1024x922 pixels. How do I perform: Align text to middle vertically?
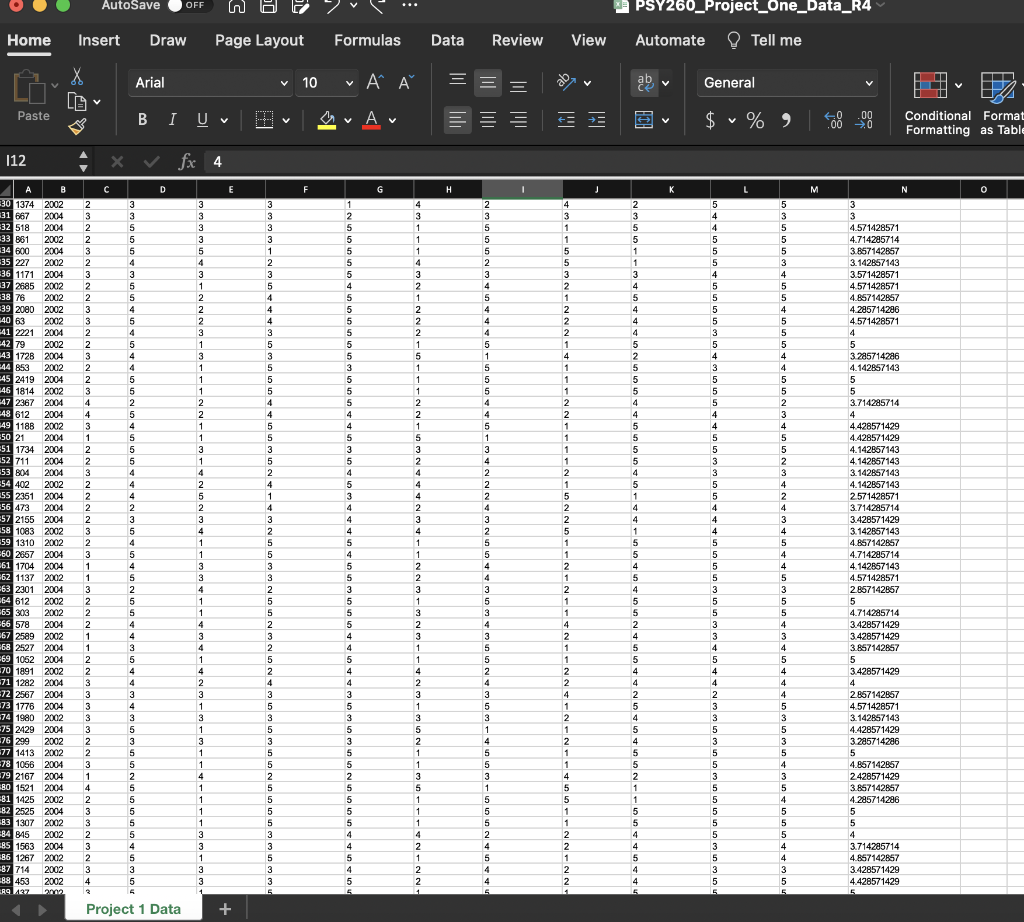488,82
